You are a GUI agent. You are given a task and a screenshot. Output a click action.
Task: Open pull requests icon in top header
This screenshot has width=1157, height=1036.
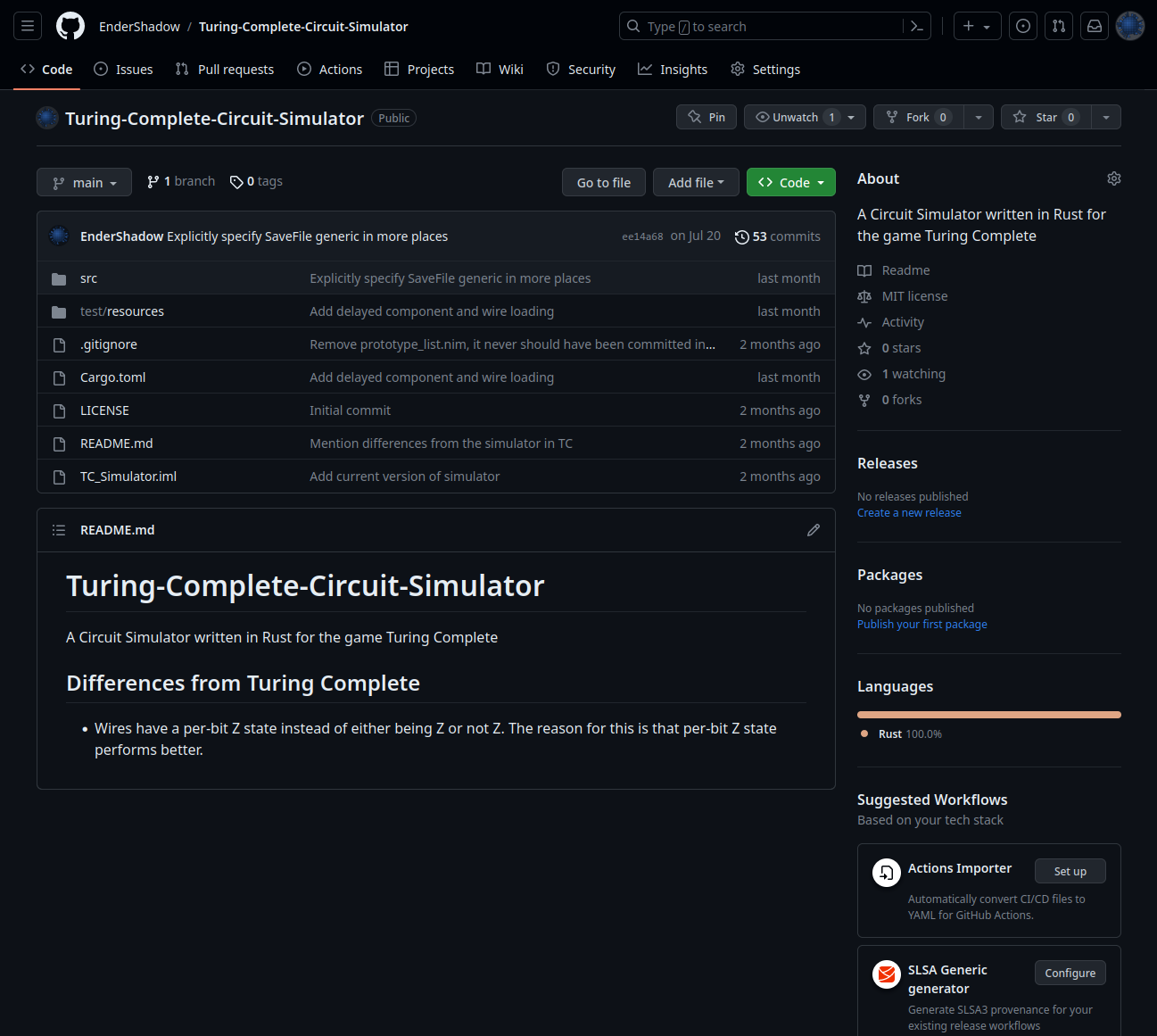1059,27
